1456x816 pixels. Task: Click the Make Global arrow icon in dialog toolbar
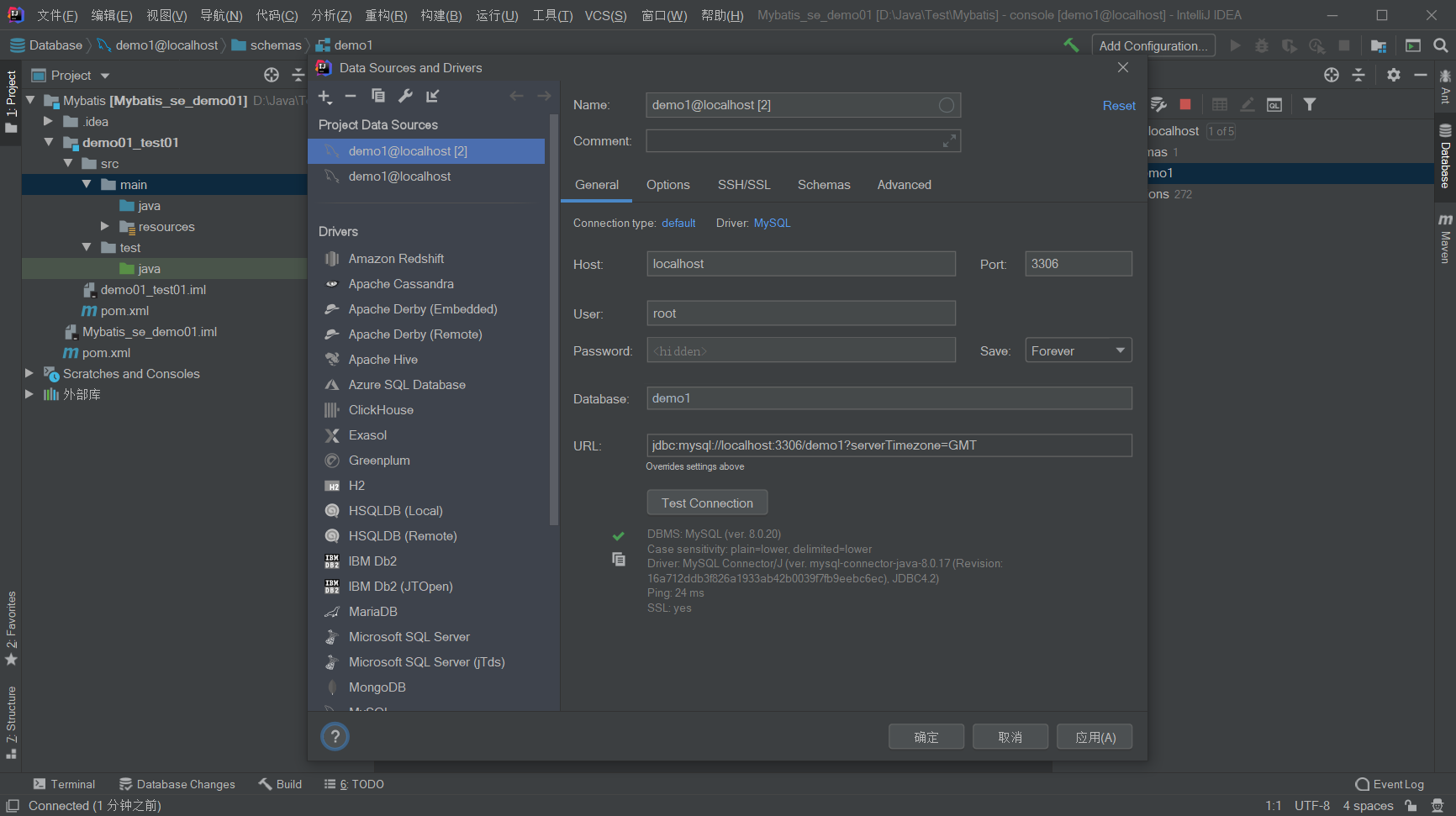click(432, 97)
